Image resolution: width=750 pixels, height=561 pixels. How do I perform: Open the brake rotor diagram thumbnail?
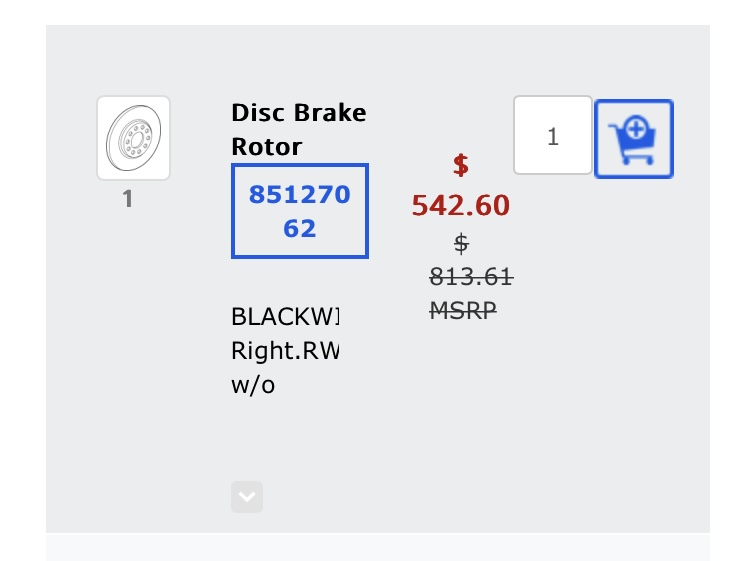point(133,138)
